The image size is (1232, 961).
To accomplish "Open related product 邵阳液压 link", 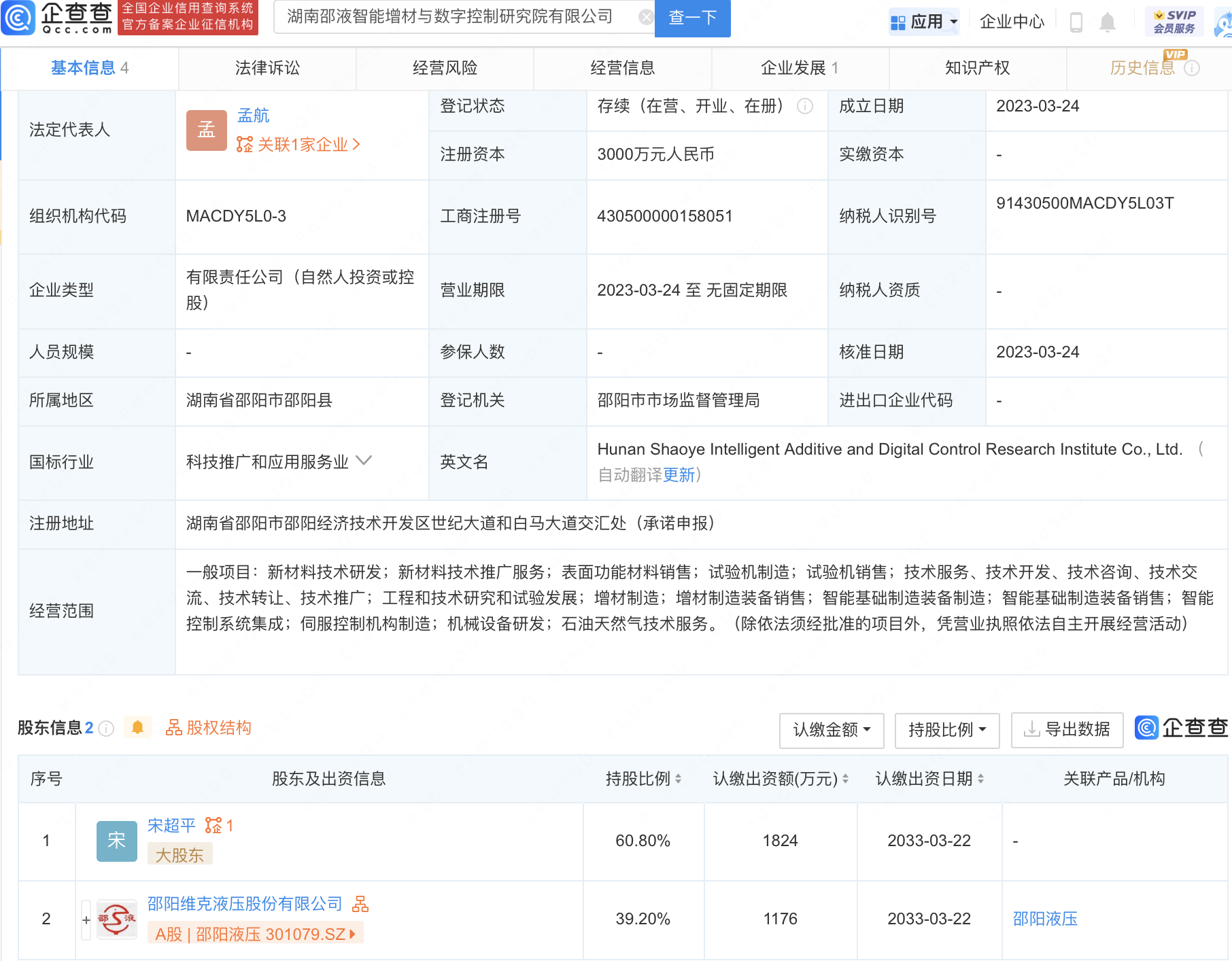I will (1045, 919).
